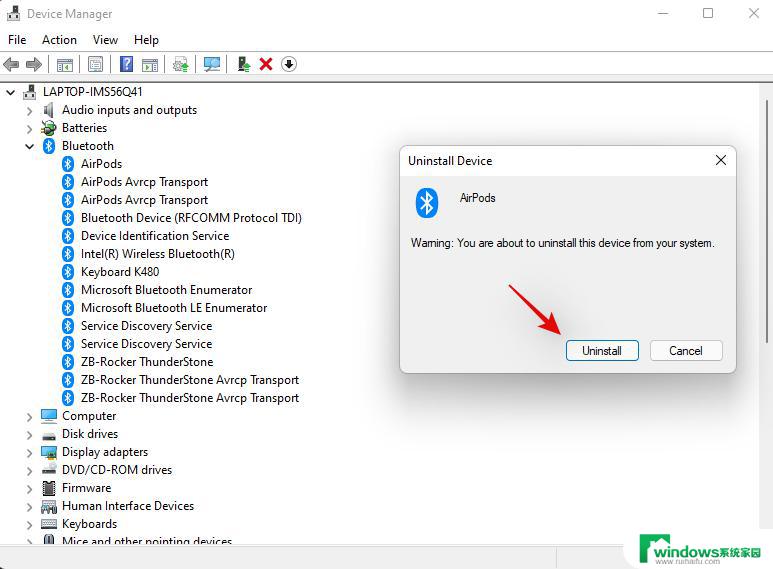Viewport: 773px width, 569px height.
Task: Click Bluetooth icon beside Intel(R) Wireless Bluetooth(R)
Action: pos(68,254)
